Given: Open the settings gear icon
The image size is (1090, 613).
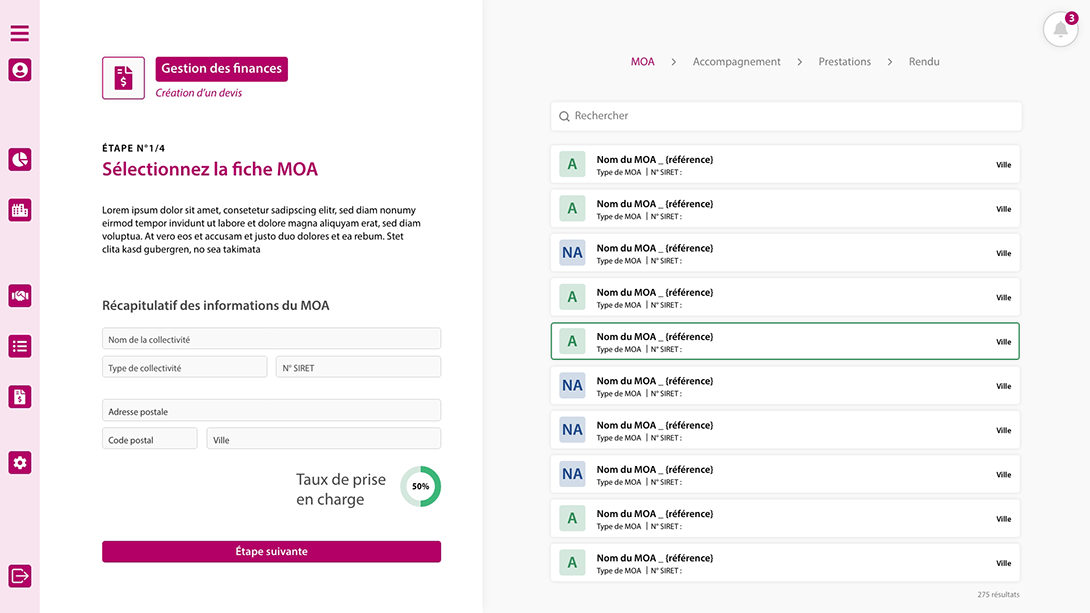Looking at the screenshot, I should (x=19, y=462).
